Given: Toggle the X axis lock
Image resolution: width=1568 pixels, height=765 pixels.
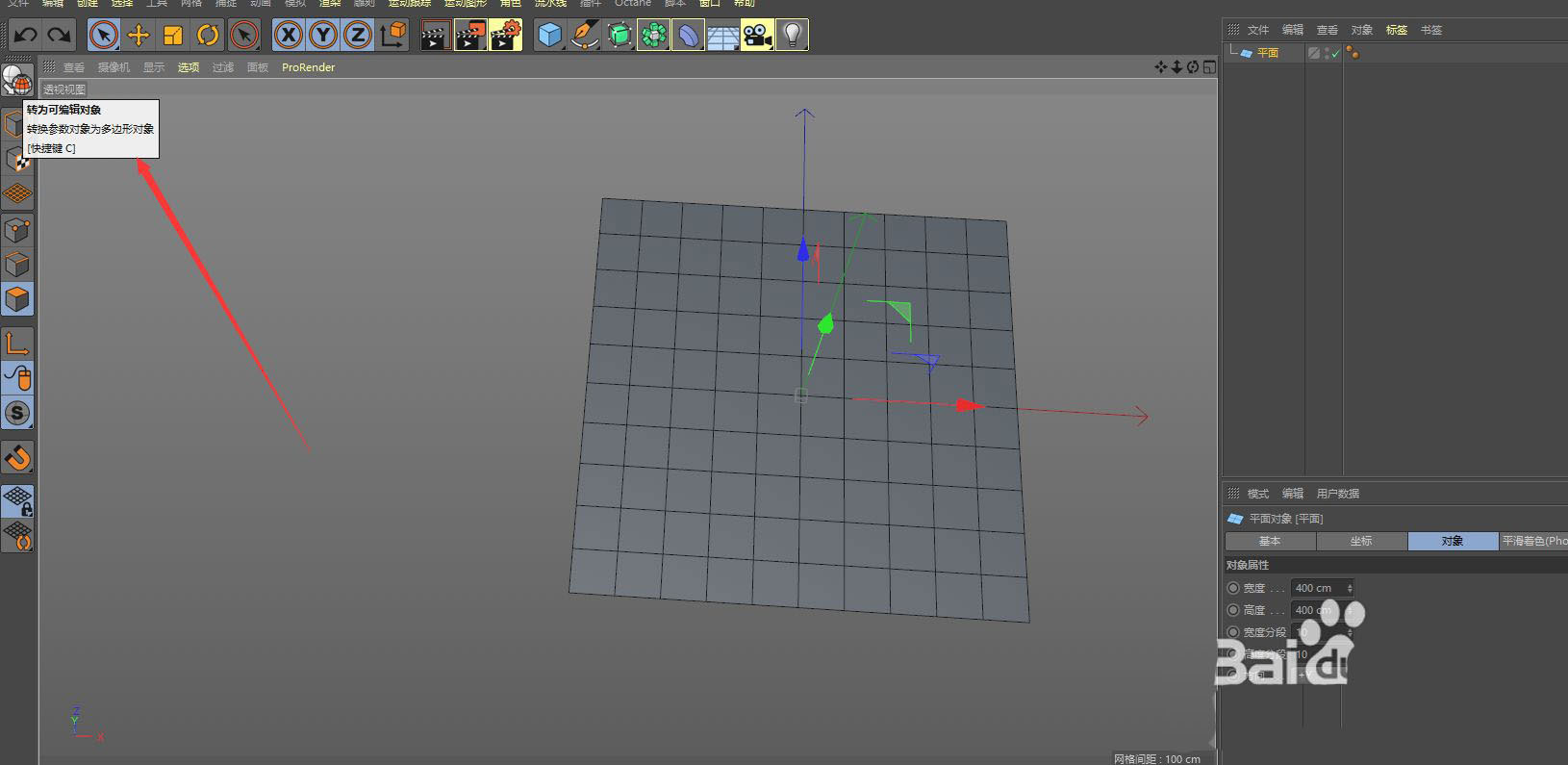Looking at the screenshot, I should click(x=288, y=36).
